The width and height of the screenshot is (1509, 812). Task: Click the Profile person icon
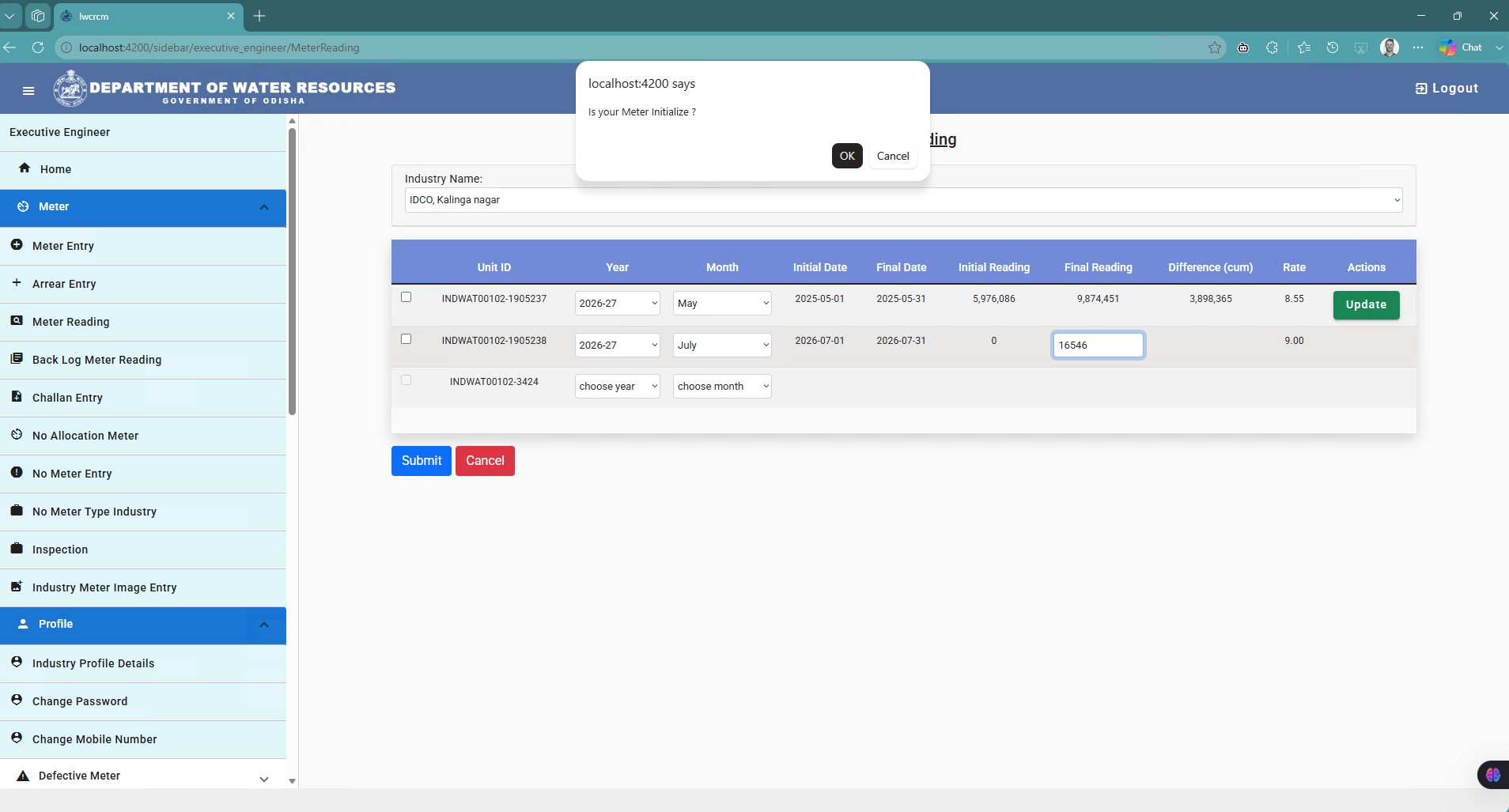pyautogui.click(x=23, y=624)
